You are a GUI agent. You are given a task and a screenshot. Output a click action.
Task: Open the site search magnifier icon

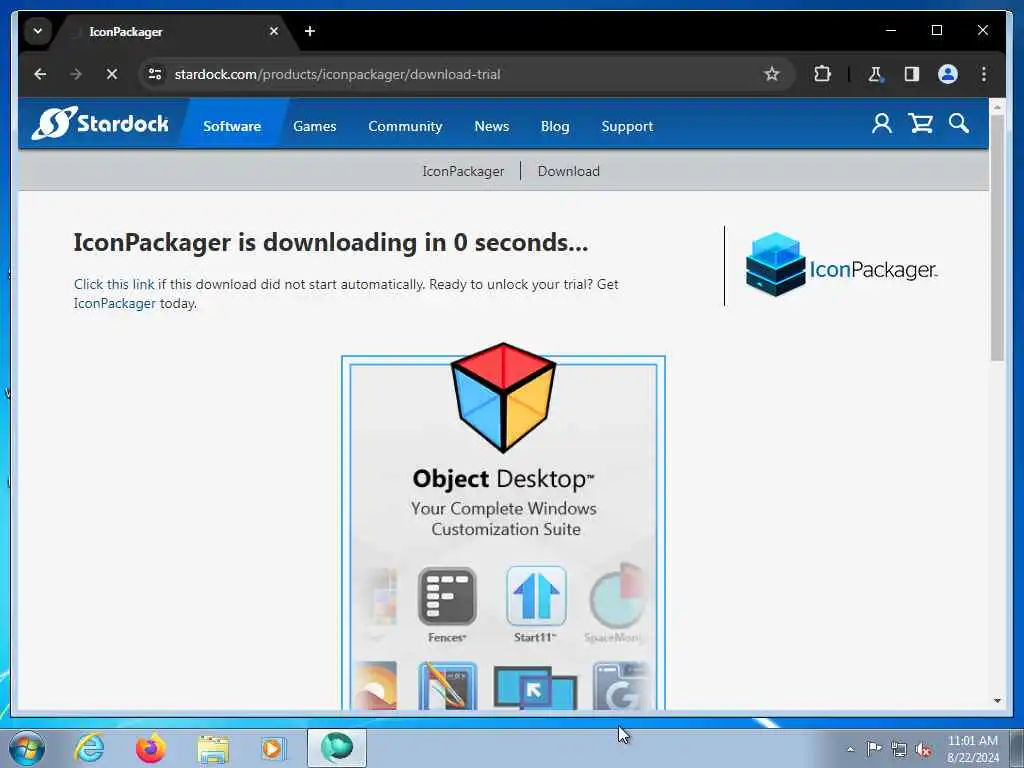(959, 123)
